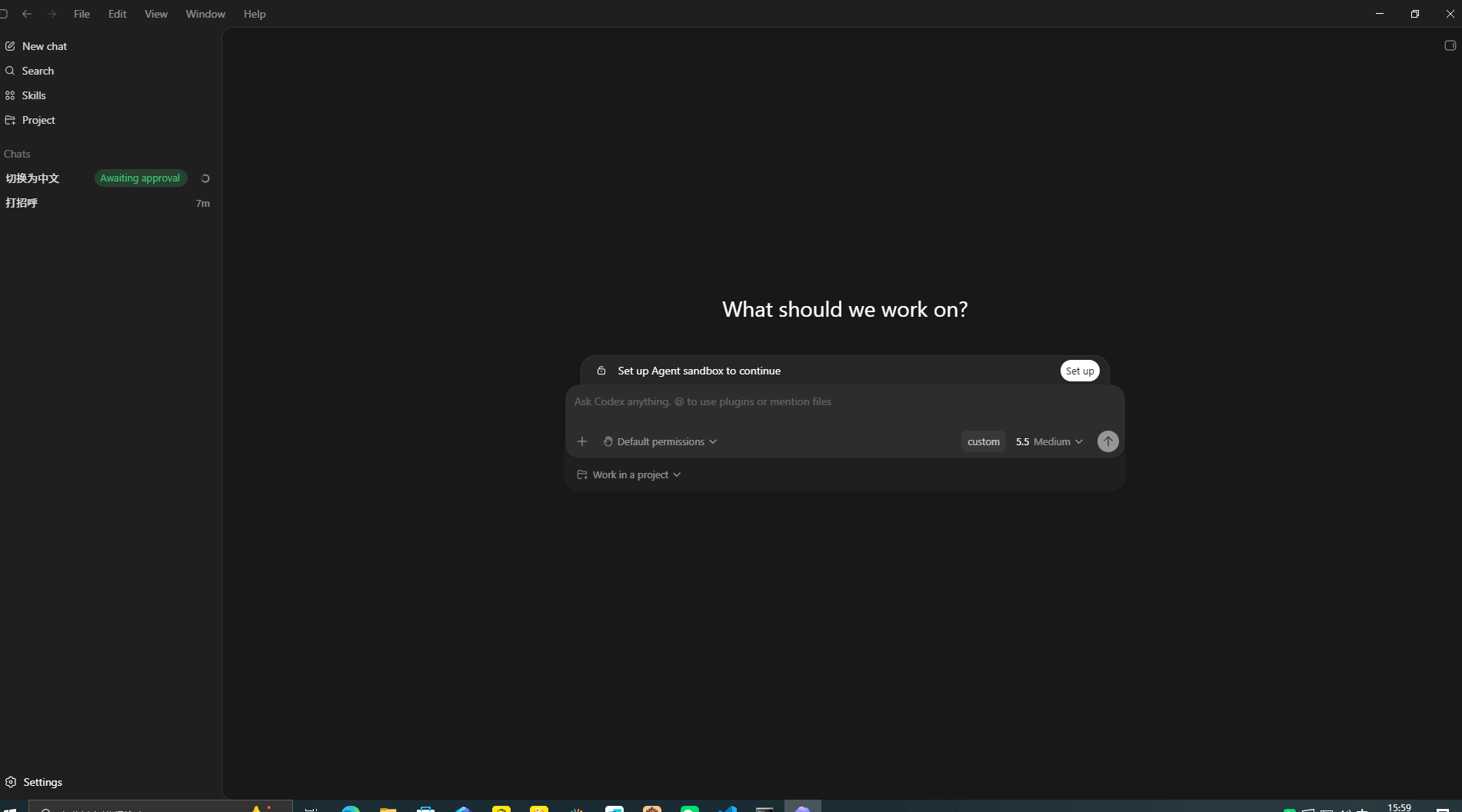1462x812 pixels.
Task: Click the send arrow button
Action: (1107, 441)
